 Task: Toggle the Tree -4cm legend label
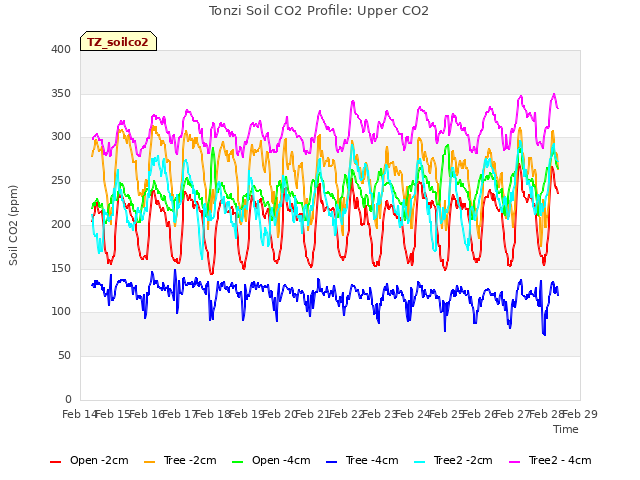tap(372, 460)
